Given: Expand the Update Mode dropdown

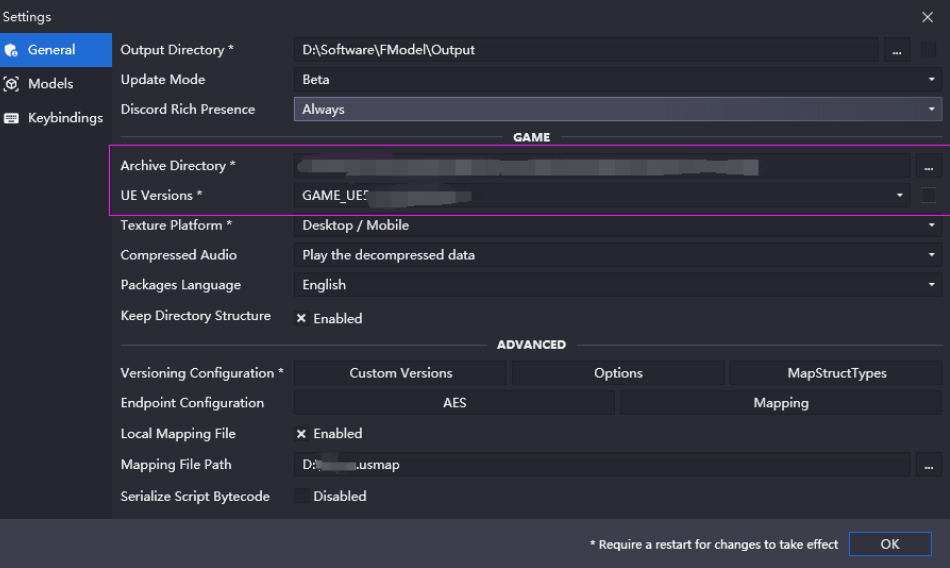Looking at the screenshot, I should point(617,79).
